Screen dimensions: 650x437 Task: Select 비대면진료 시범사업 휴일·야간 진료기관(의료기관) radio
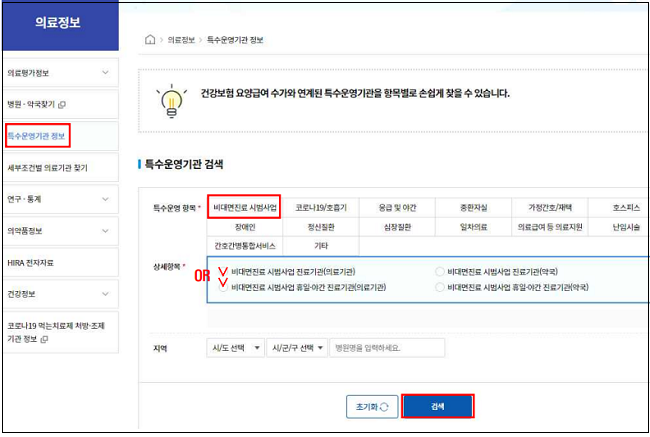[223, 287]
